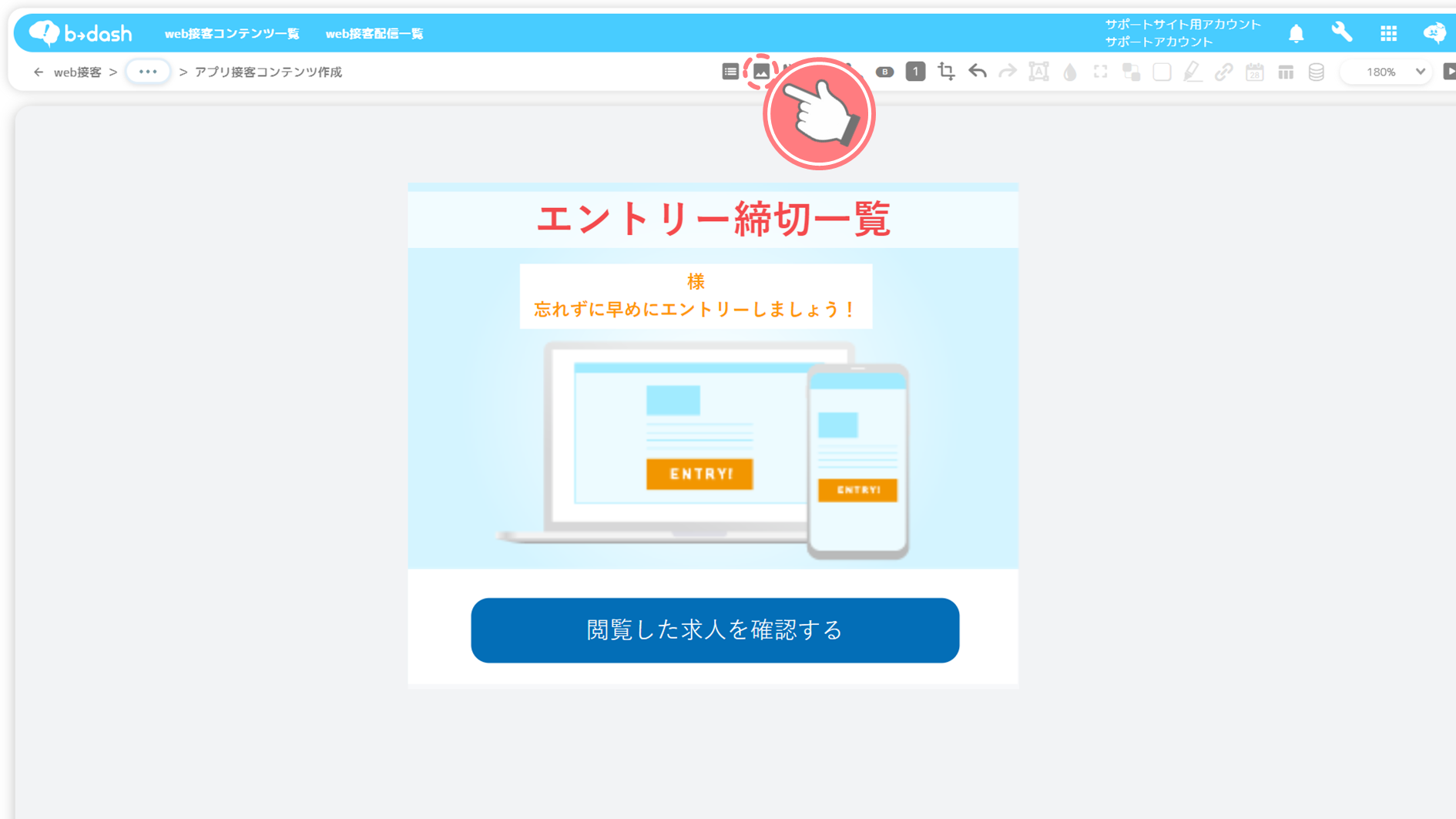Undo the last action

978,72
